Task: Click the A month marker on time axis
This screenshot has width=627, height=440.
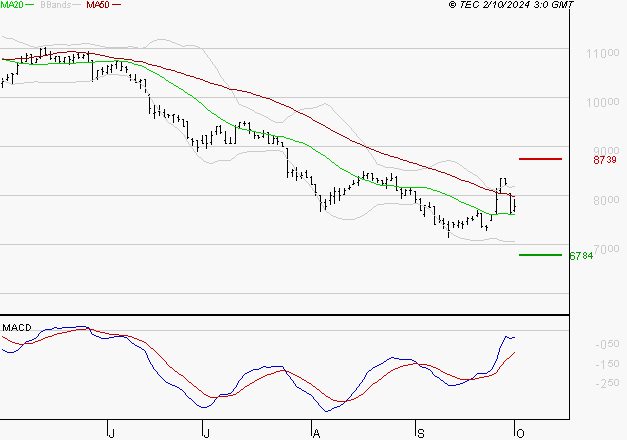Action: coord(316,434)
